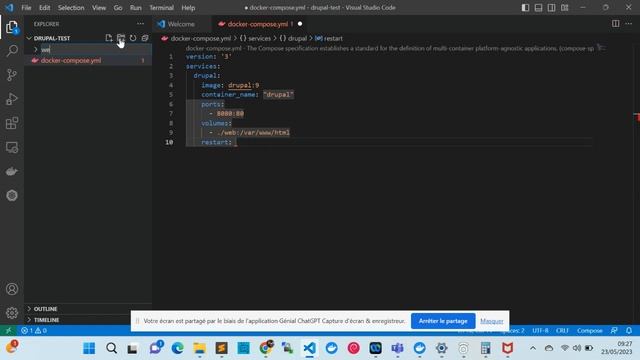Open the hexagon icon view below Docker
Screen dimensions: 640x360
(12, 196)
